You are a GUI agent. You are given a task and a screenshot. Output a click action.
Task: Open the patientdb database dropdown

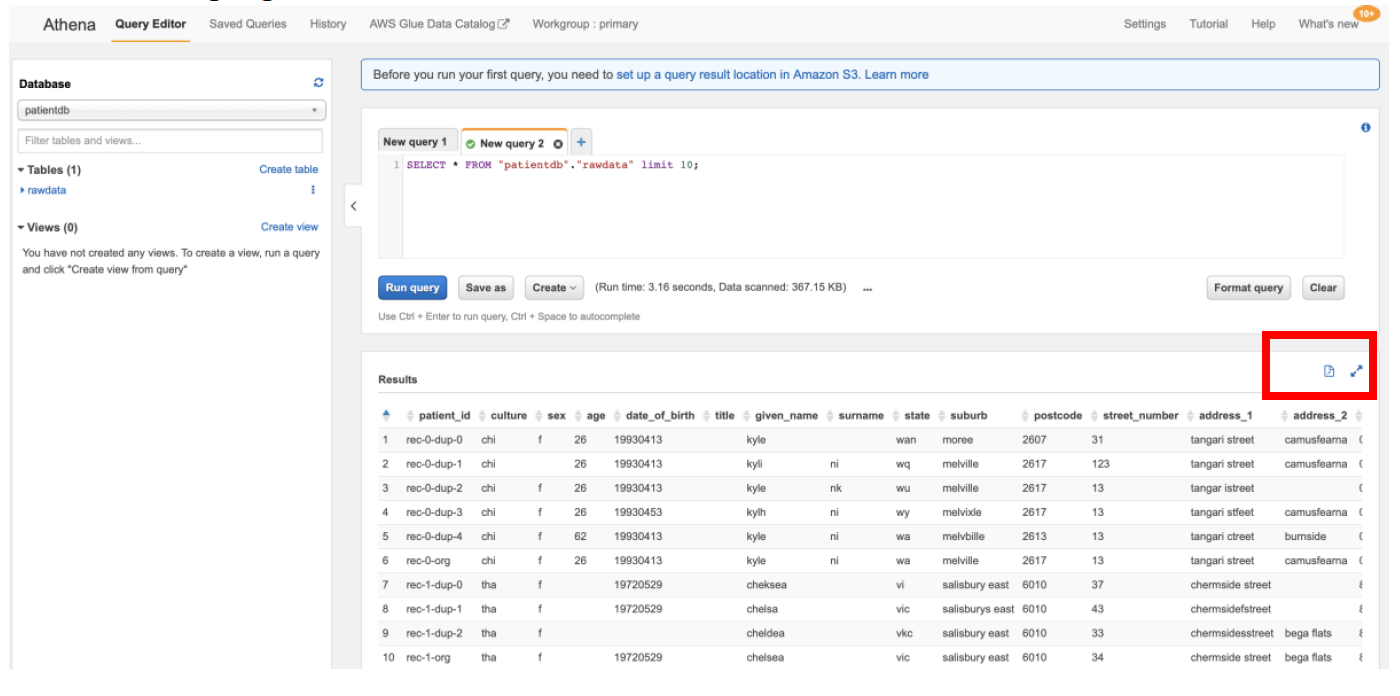[x=172, y=110]
